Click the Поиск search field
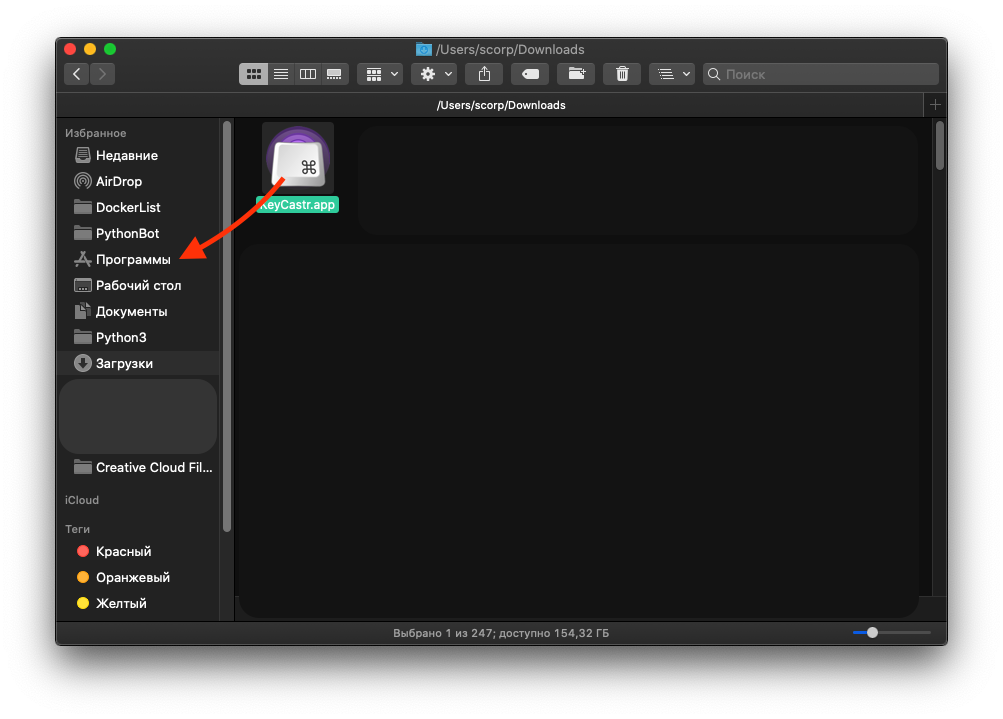Image resolution: width=1003 pixels, height=719 pixels. (821, 74)
